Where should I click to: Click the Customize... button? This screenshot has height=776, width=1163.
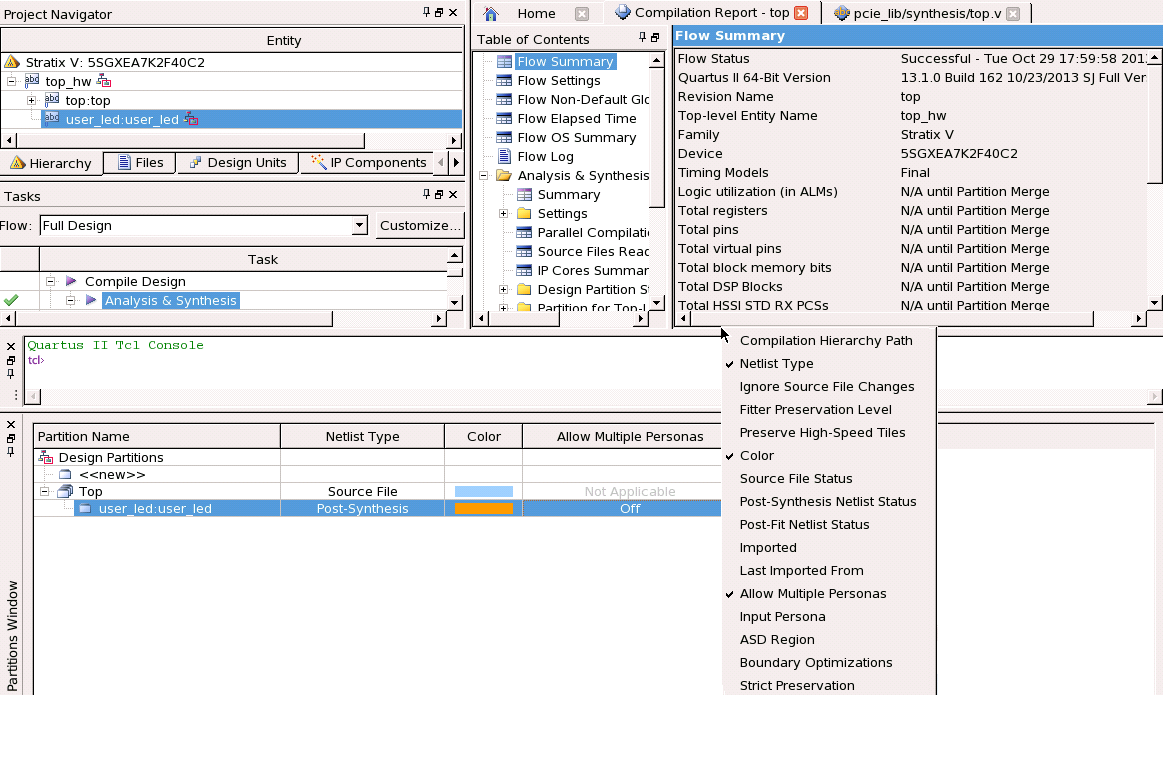tap(420, 226)
